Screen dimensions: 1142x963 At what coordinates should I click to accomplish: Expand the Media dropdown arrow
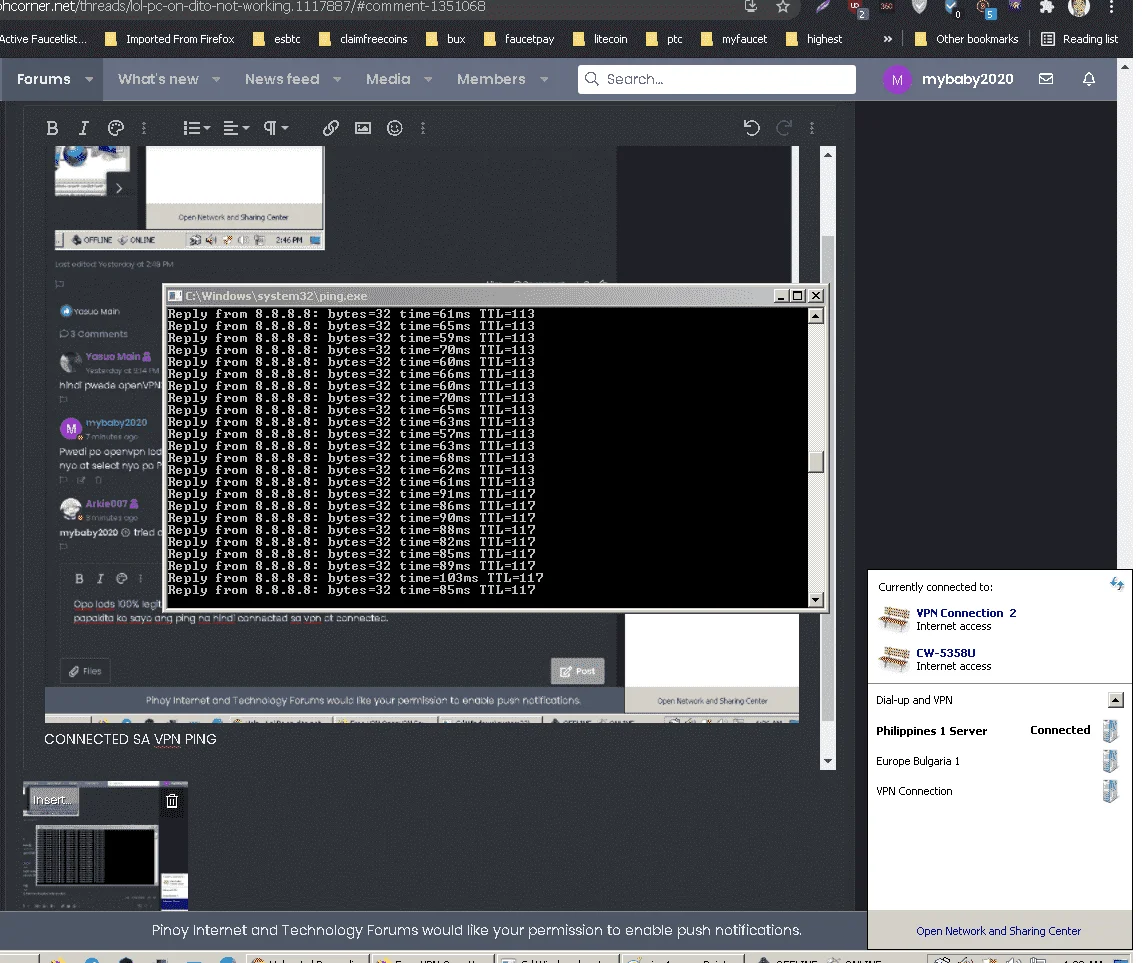click(428, 79)
